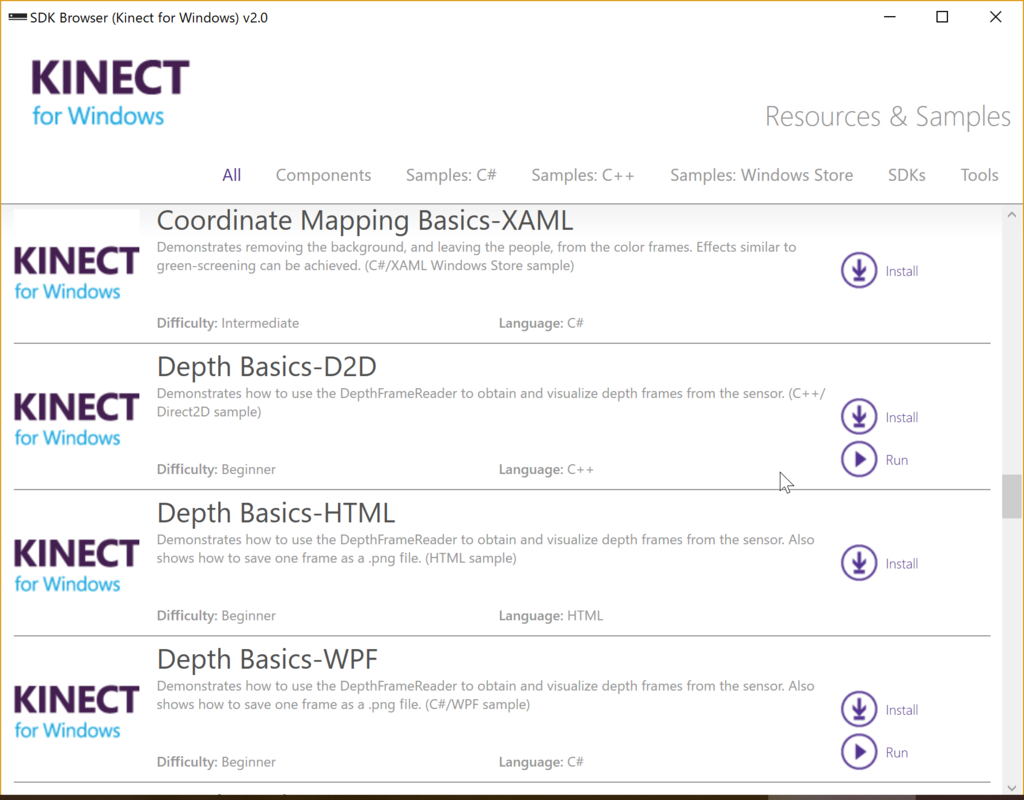
Task: Click the Depth Basics-WPF run play icon
Action: coord(859,752)
